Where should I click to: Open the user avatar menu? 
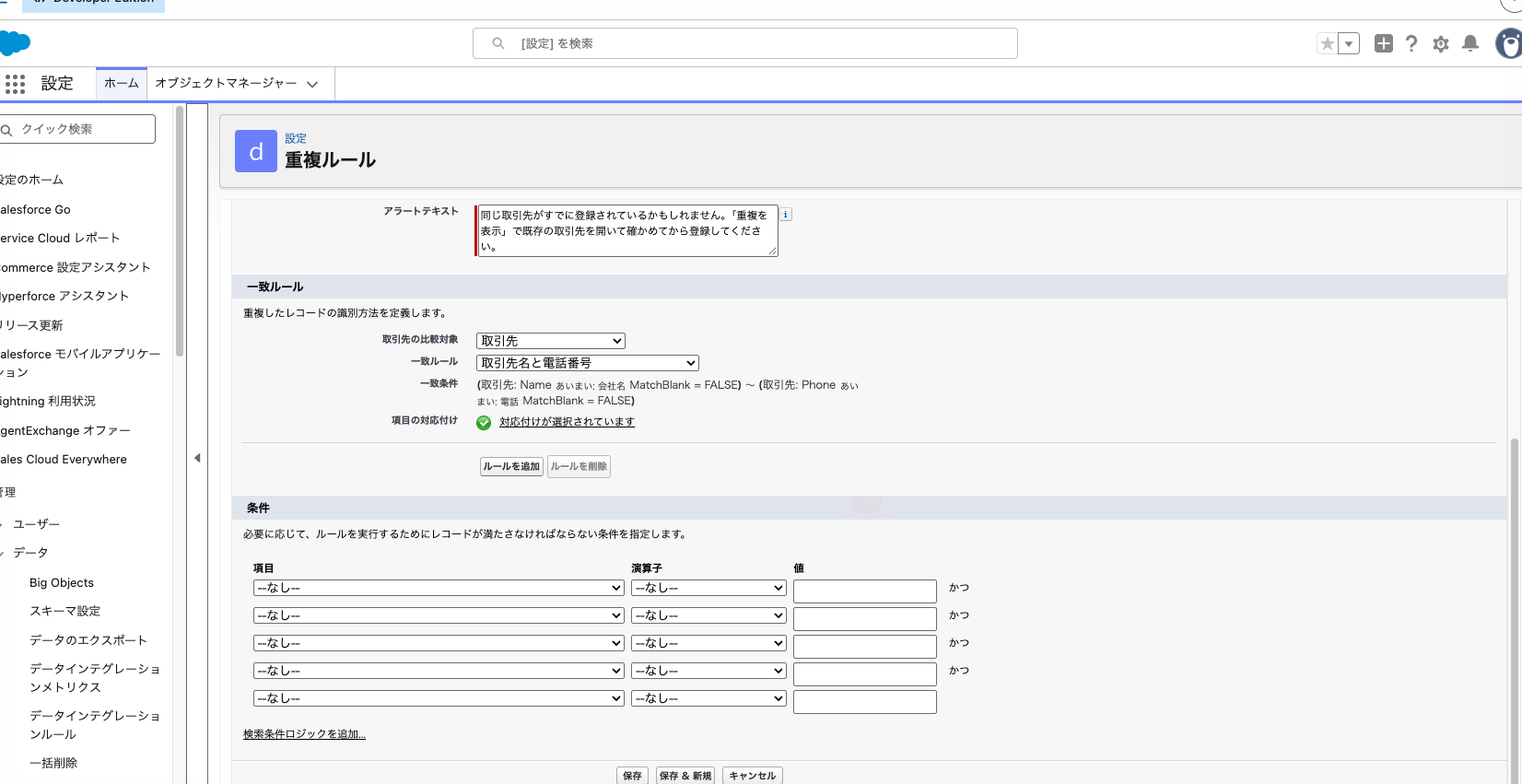coord(1509,43)
